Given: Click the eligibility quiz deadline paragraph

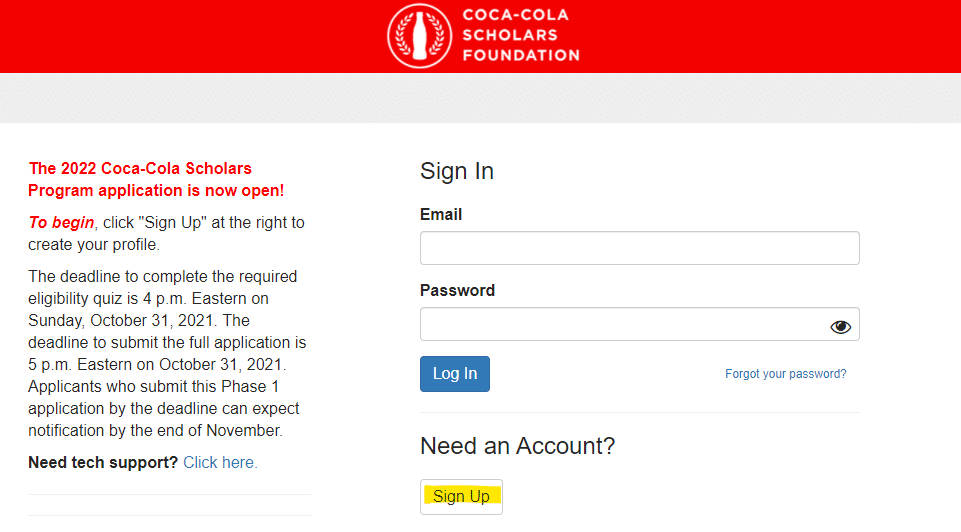Looking at the screenshot, I should (x=167, y=354).
